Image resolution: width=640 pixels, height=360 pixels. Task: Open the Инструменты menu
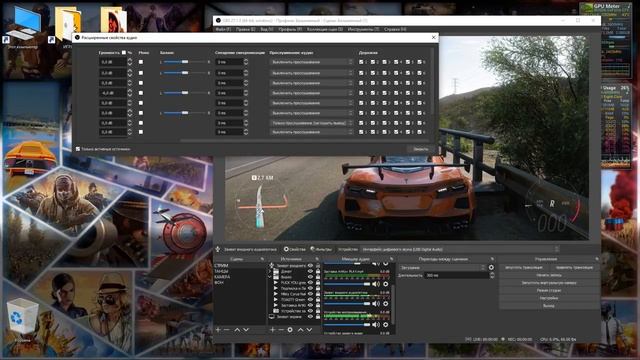[363, 29]
